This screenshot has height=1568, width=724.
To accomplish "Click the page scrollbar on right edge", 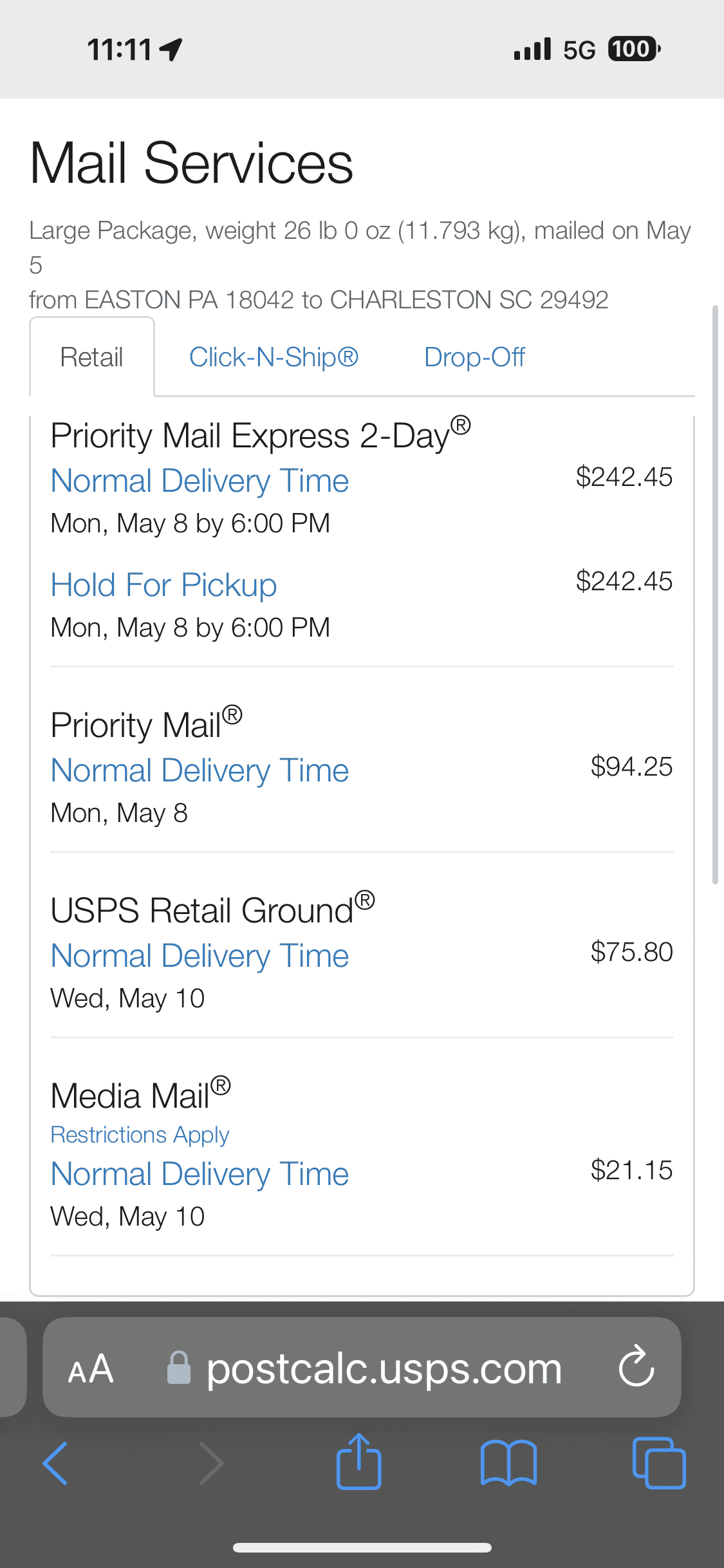I will click(715, 595).
